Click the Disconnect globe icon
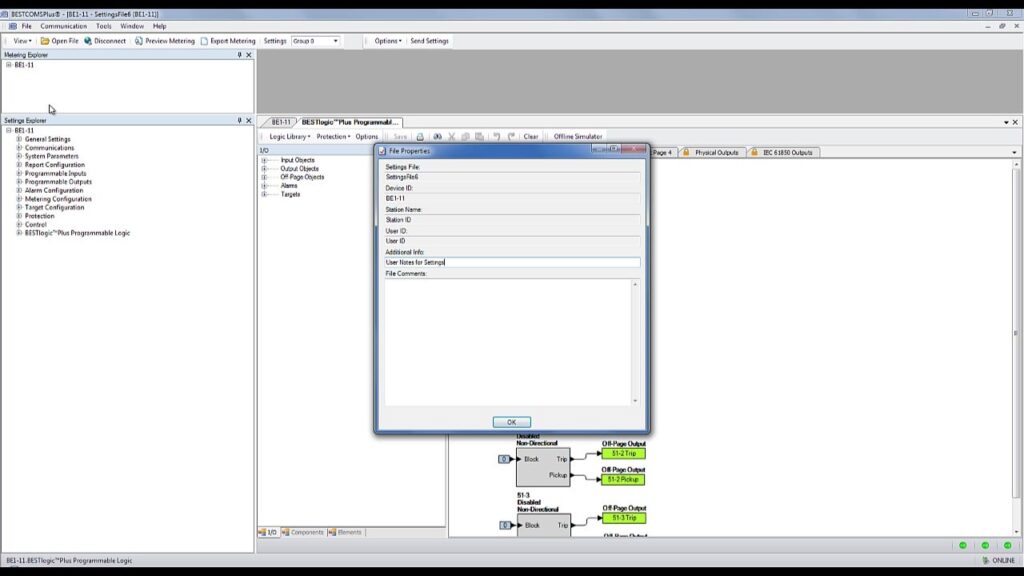The height and width of the screenshot is (576, 1024). point(88,41)
